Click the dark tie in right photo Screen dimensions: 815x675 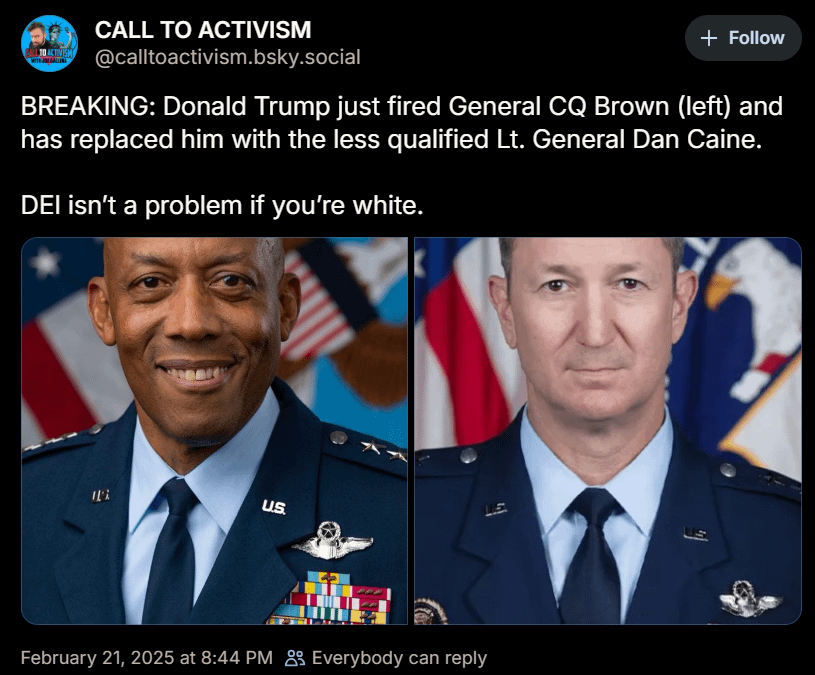[593, 556]
